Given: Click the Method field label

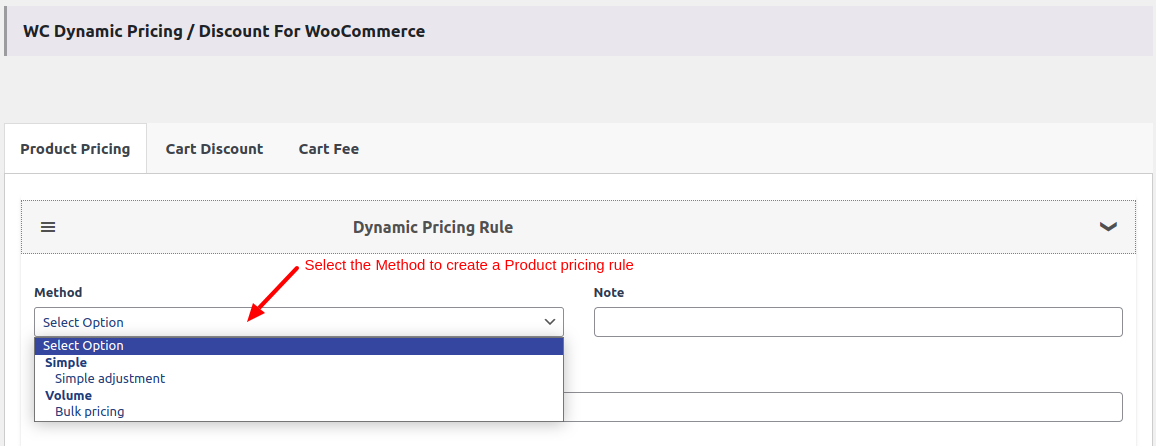Looking at the screenshot, I should click(x=58, y=293).
